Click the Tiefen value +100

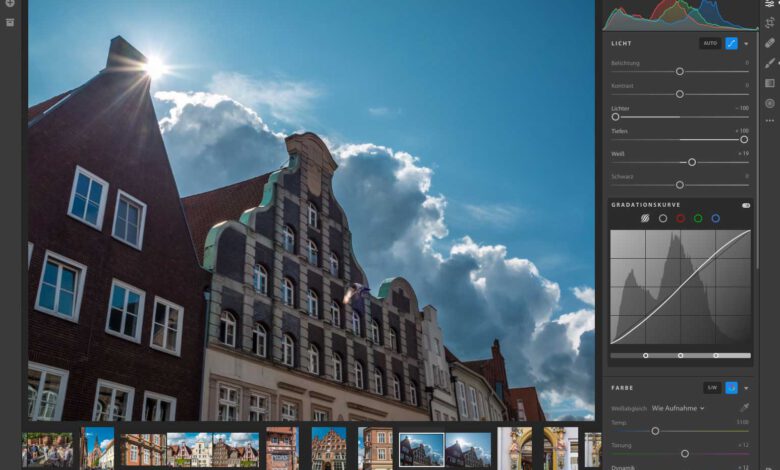click(x=742, y=131)
